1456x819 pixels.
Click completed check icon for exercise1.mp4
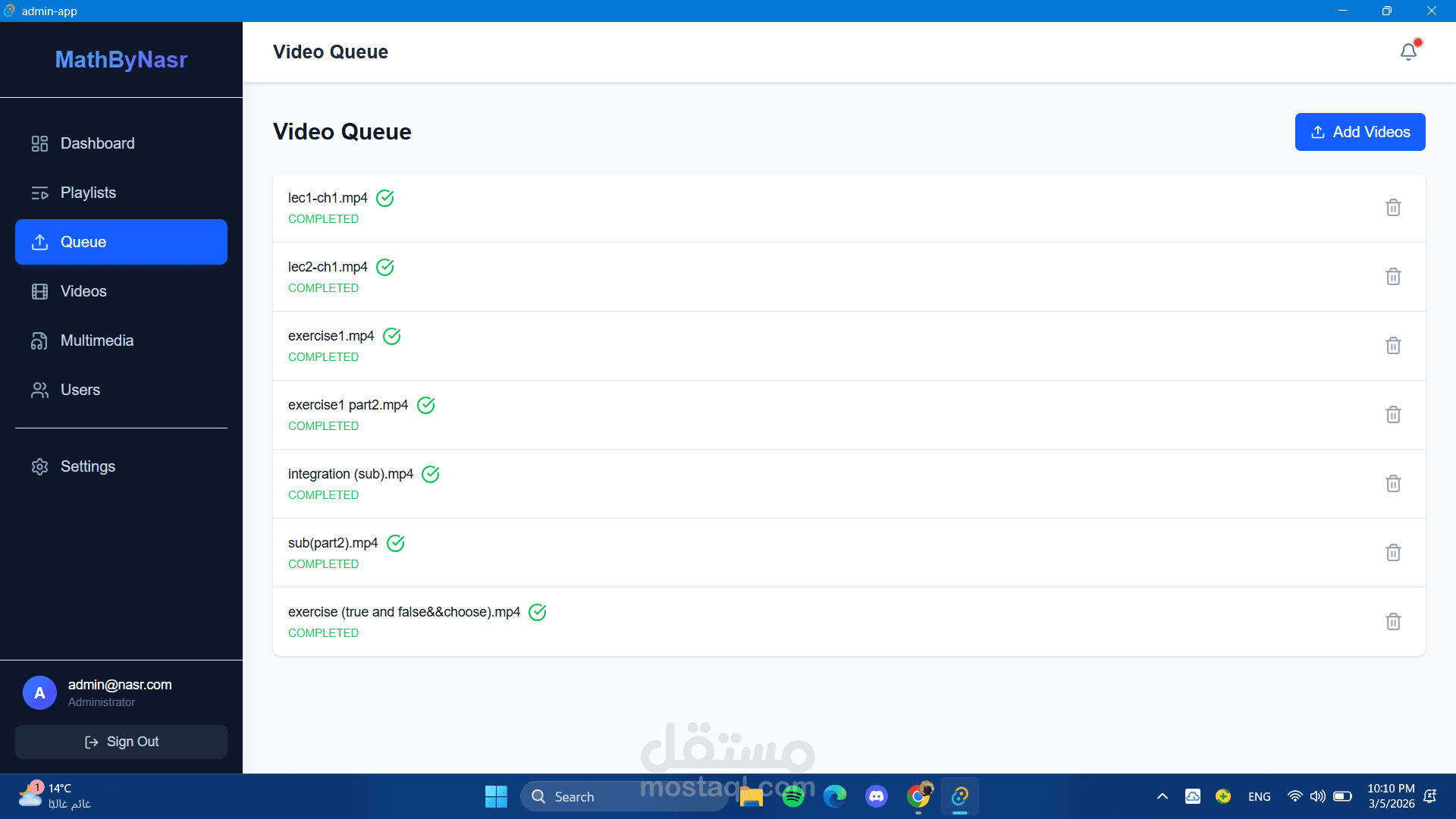(392, 336)
